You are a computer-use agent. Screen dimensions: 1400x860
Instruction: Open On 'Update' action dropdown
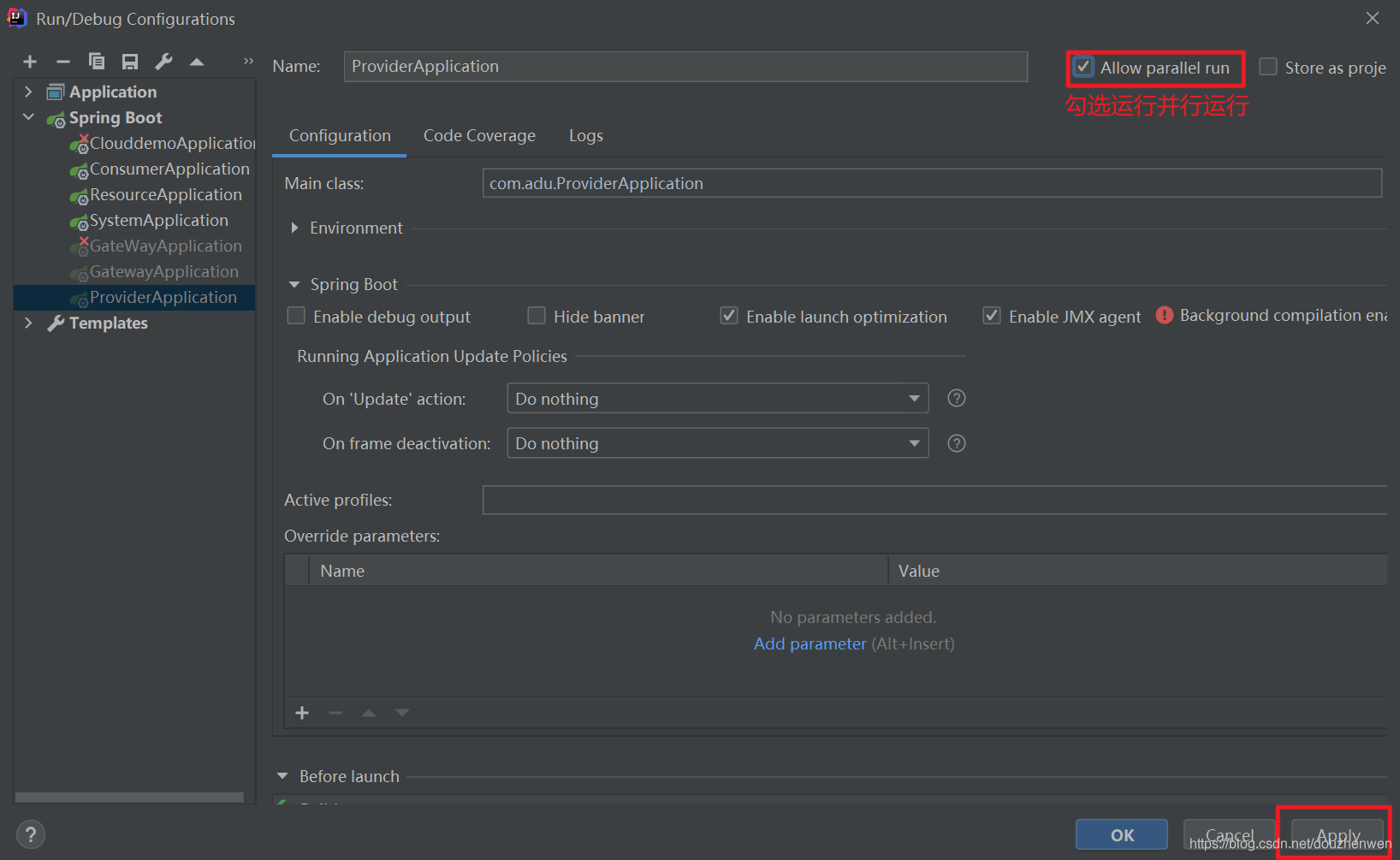pos(718,398)
